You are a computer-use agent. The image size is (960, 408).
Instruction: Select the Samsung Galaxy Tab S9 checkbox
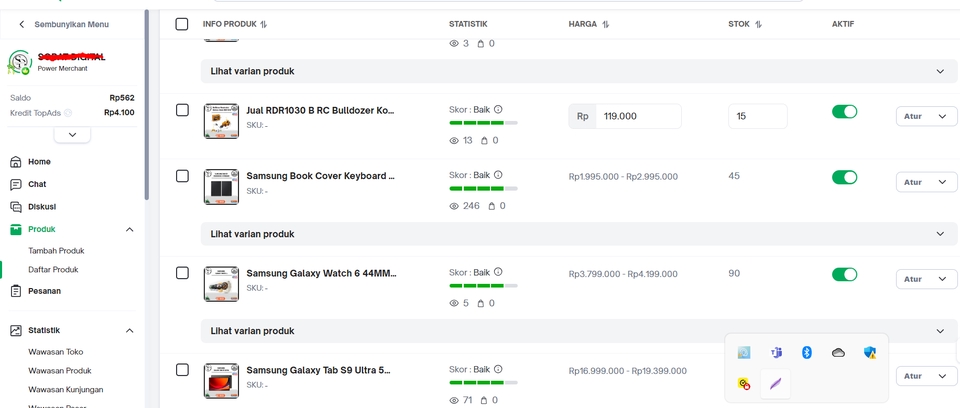[182, 370]
